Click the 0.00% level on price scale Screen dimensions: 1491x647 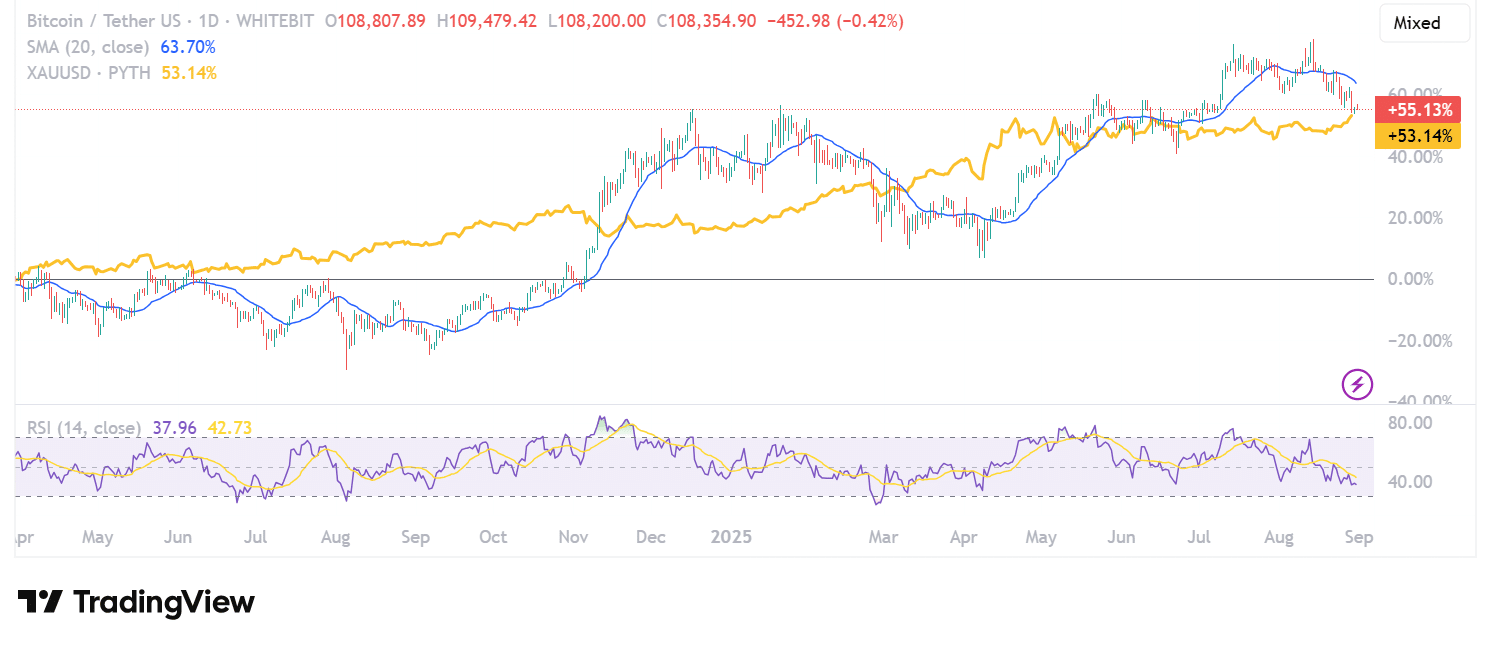tap(1413, 278)
